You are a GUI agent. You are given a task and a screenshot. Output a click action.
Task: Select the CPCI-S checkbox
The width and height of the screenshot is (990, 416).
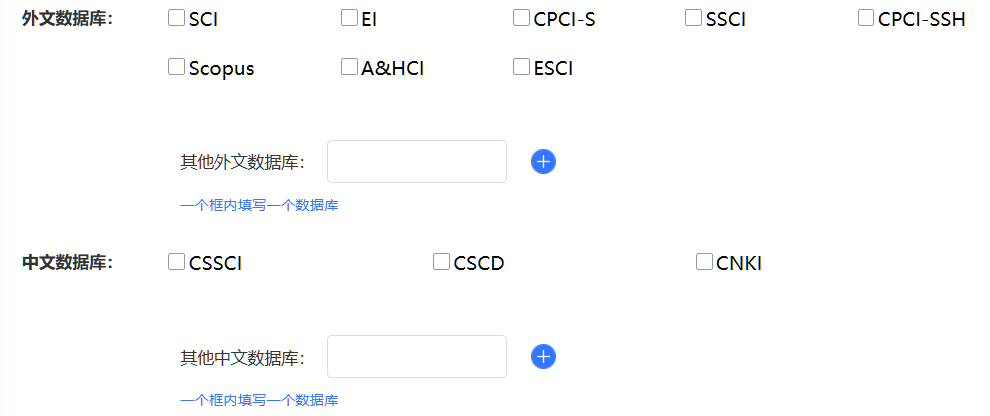(x=522, y=18)
